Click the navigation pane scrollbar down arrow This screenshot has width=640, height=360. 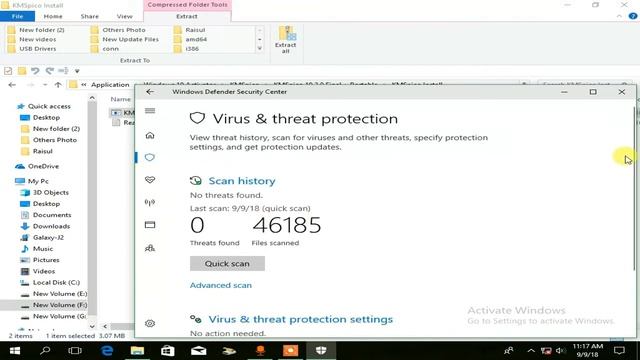coord(92,326)
